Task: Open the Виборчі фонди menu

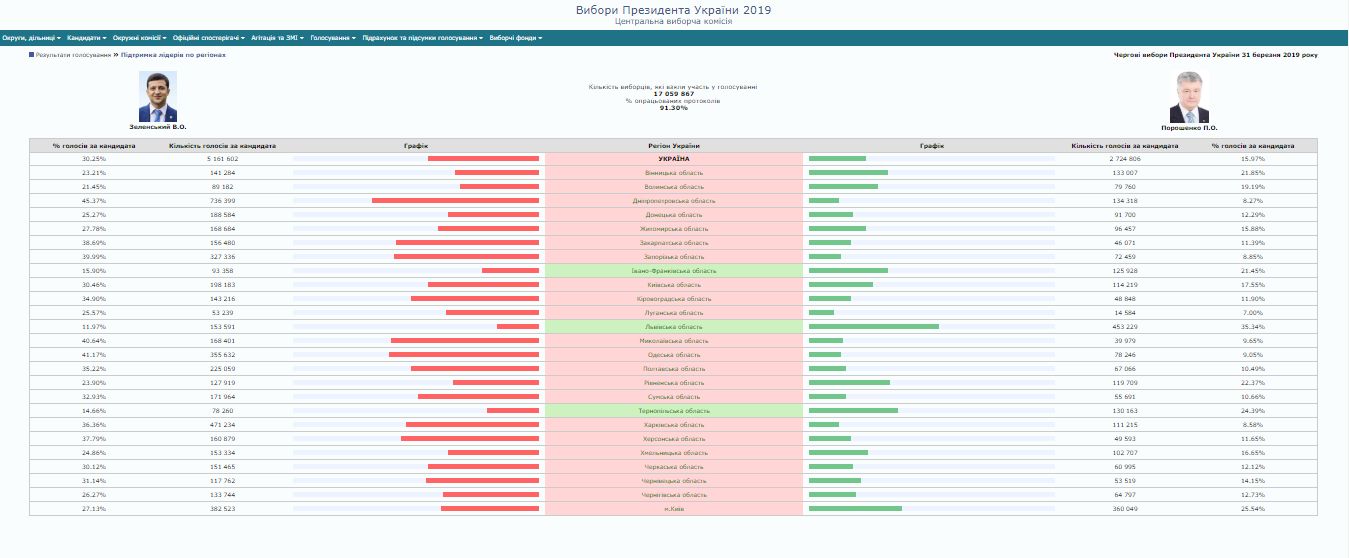Action: pyautogui.click(x=516, y=38)
